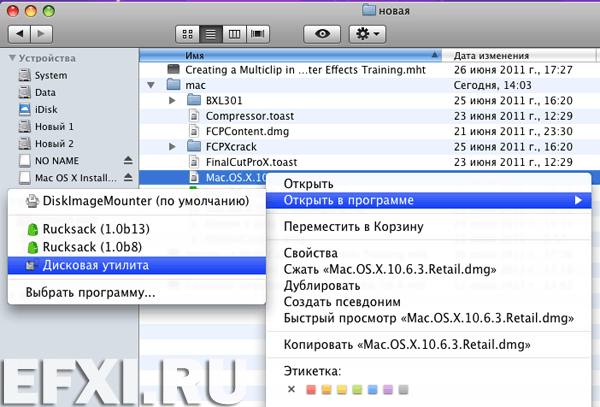The height and width of the screenshot is (407, 600).
Task: Select the Compressor.toast file icon
Action: point(194,116)
